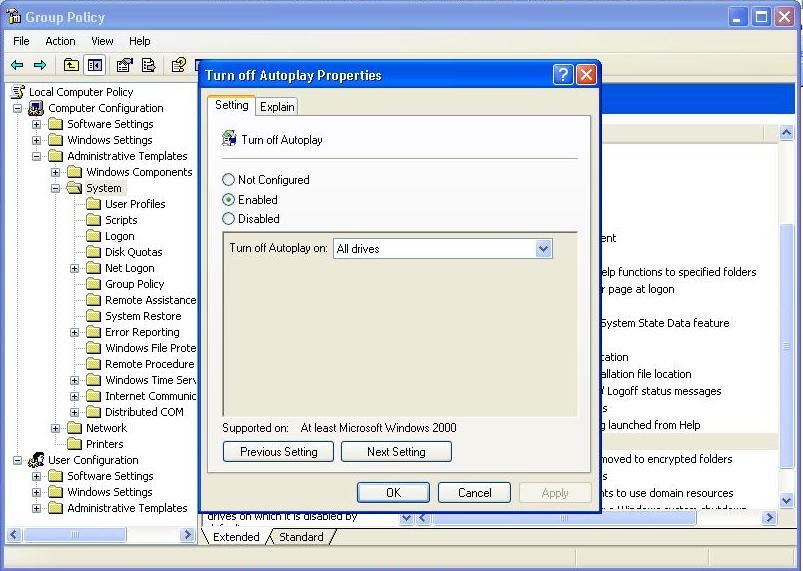Switch to the Explain tab
The height and width of the screenshot is (571, 803).
[x=277, y=107]
